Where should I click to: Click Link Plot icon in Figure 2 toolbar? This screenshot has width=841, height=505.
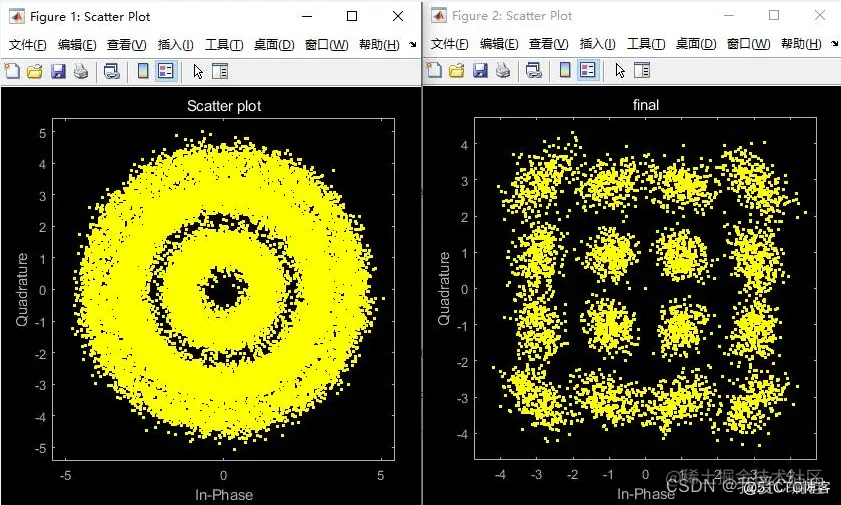point(534,70)
